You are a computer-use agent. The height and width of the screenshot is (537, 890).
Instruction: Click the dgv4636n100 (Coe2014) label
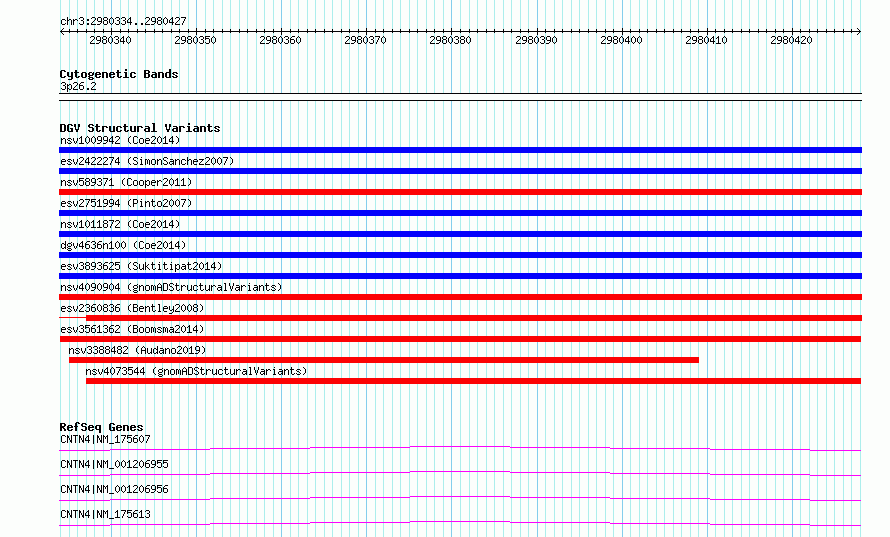(123, 245)
